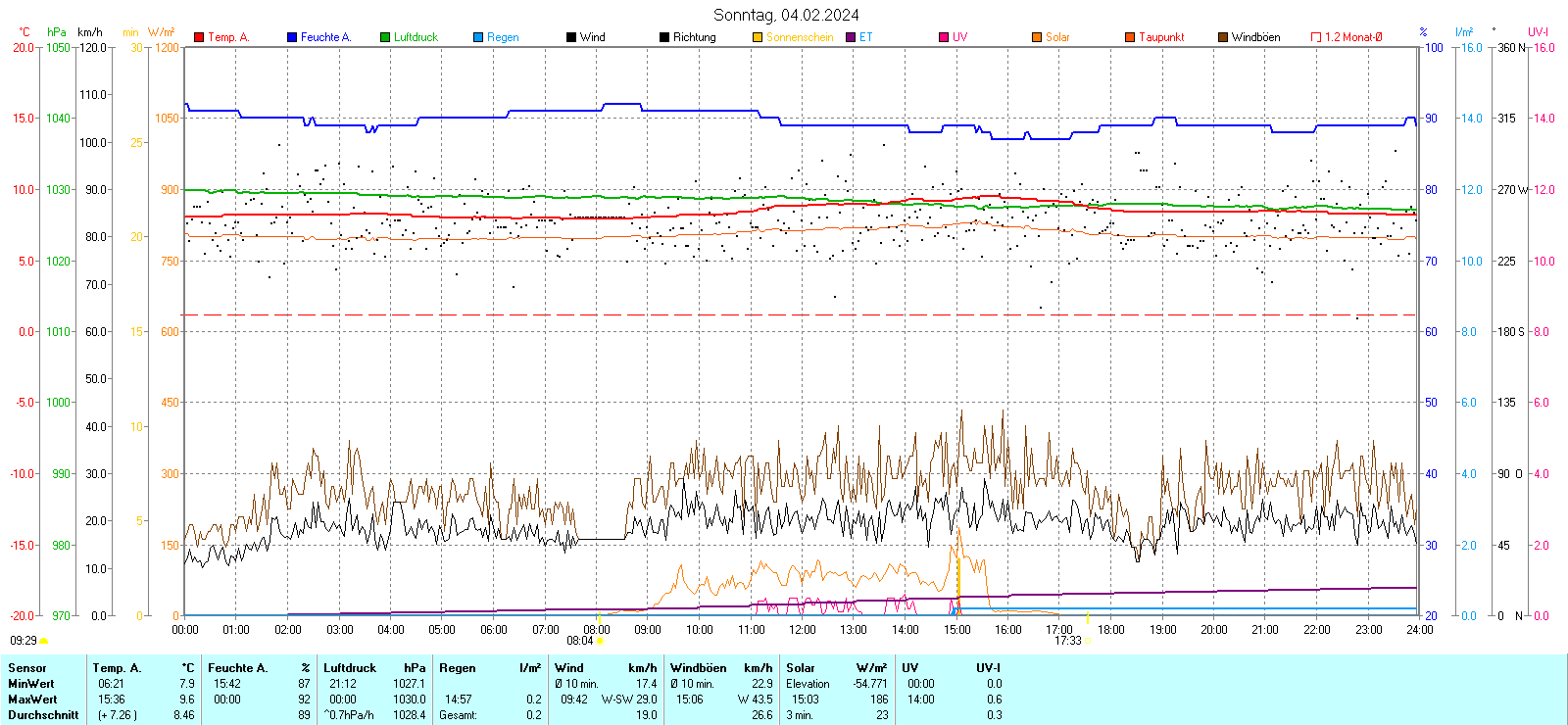Click the brown Windböen legend square
Viewport: 1568px width, 725px height.
pyautogui.click(x=1223, y=37)
